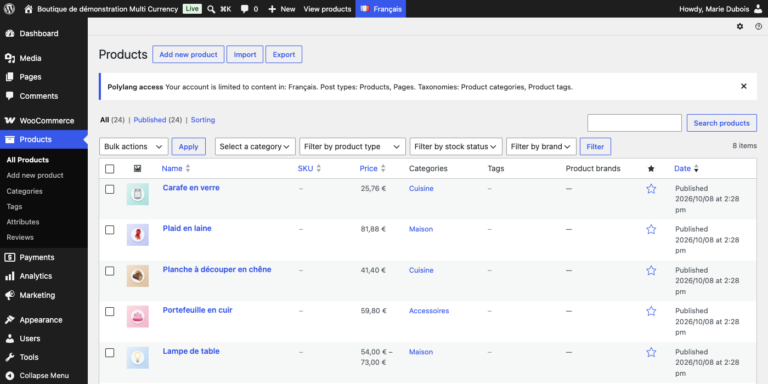This screenshot has width=768, height=384.
Task: Click the home icon beside the site name
Action: click(28, 9)
